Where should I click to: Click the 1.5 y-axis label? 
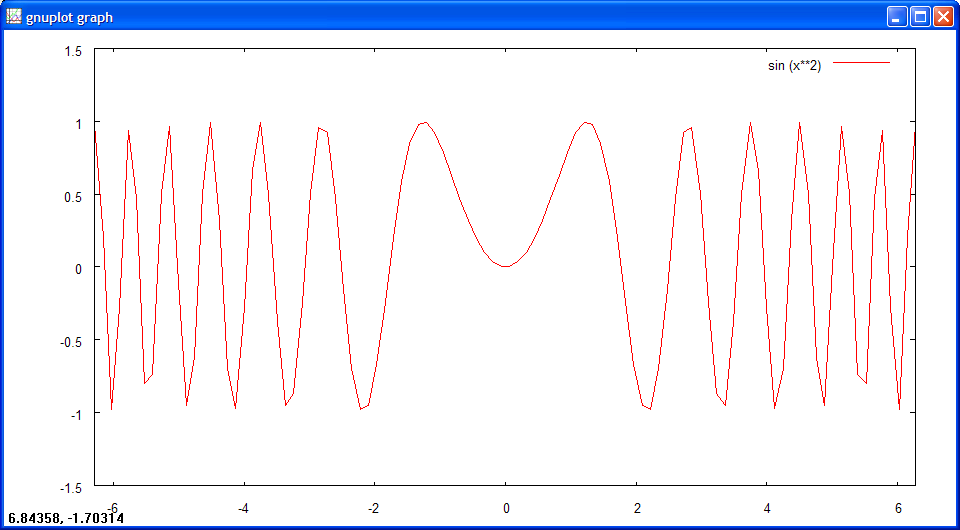coord(73,51)
